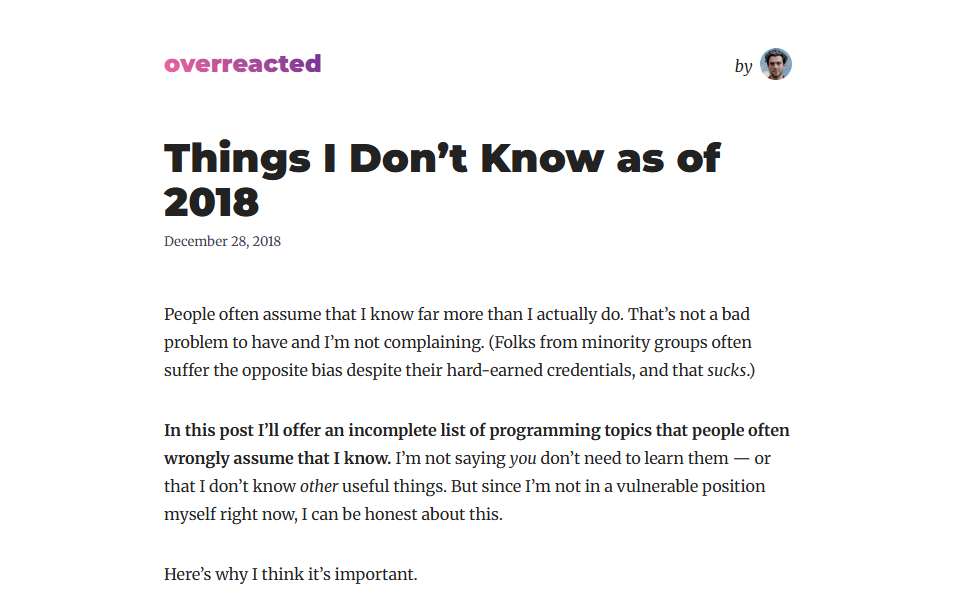Click the italic word "sucks"
Image resolution: width=960 pixels, height=600 pixels.
point(727,370)
